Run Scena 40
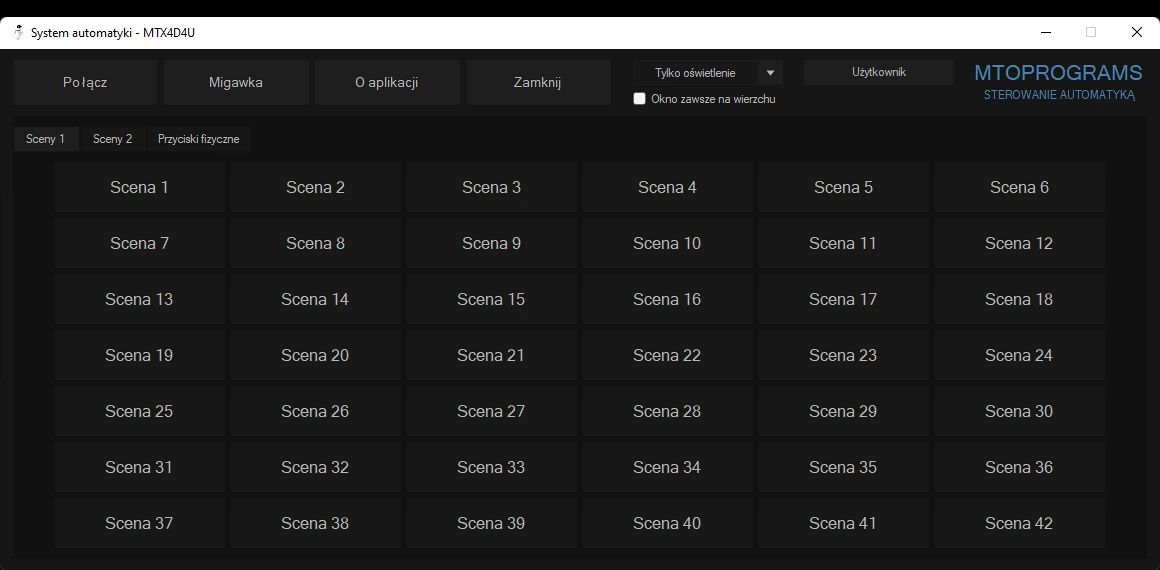Image resolution: width=1160 pixels, height=570 pixels. pos(668,523)
